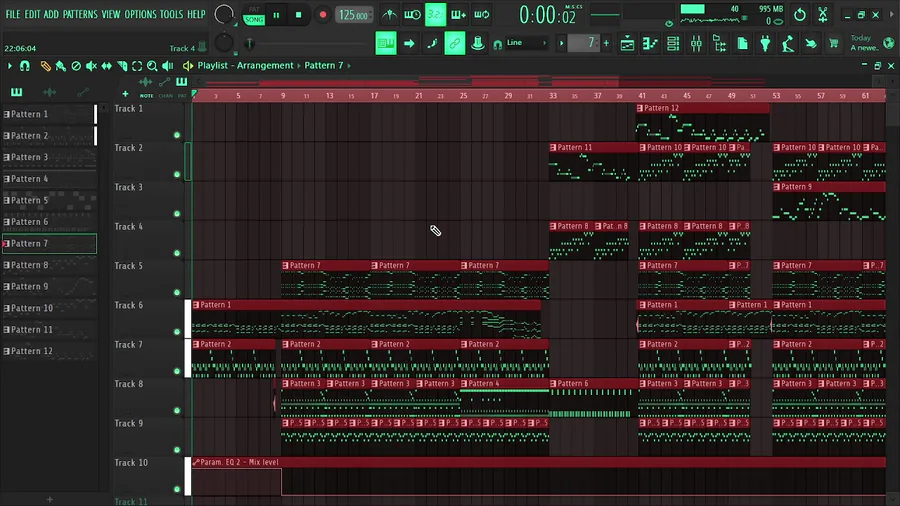Select the Draw pencil tool in playlist toolbar
The width and height of the screenshot is (900, 506).
coord(45,66)
